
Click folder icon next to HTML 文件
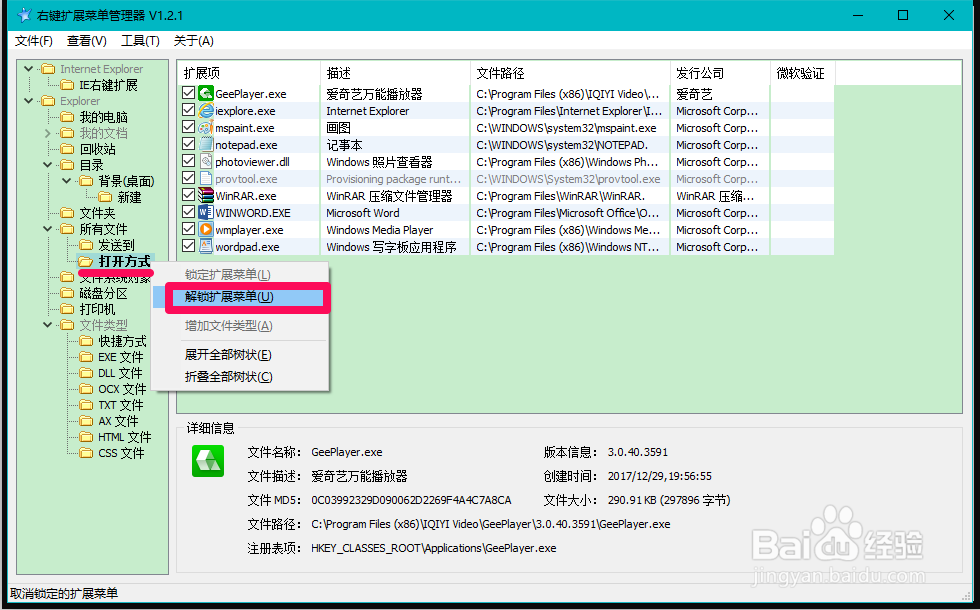tap(86, 437)
